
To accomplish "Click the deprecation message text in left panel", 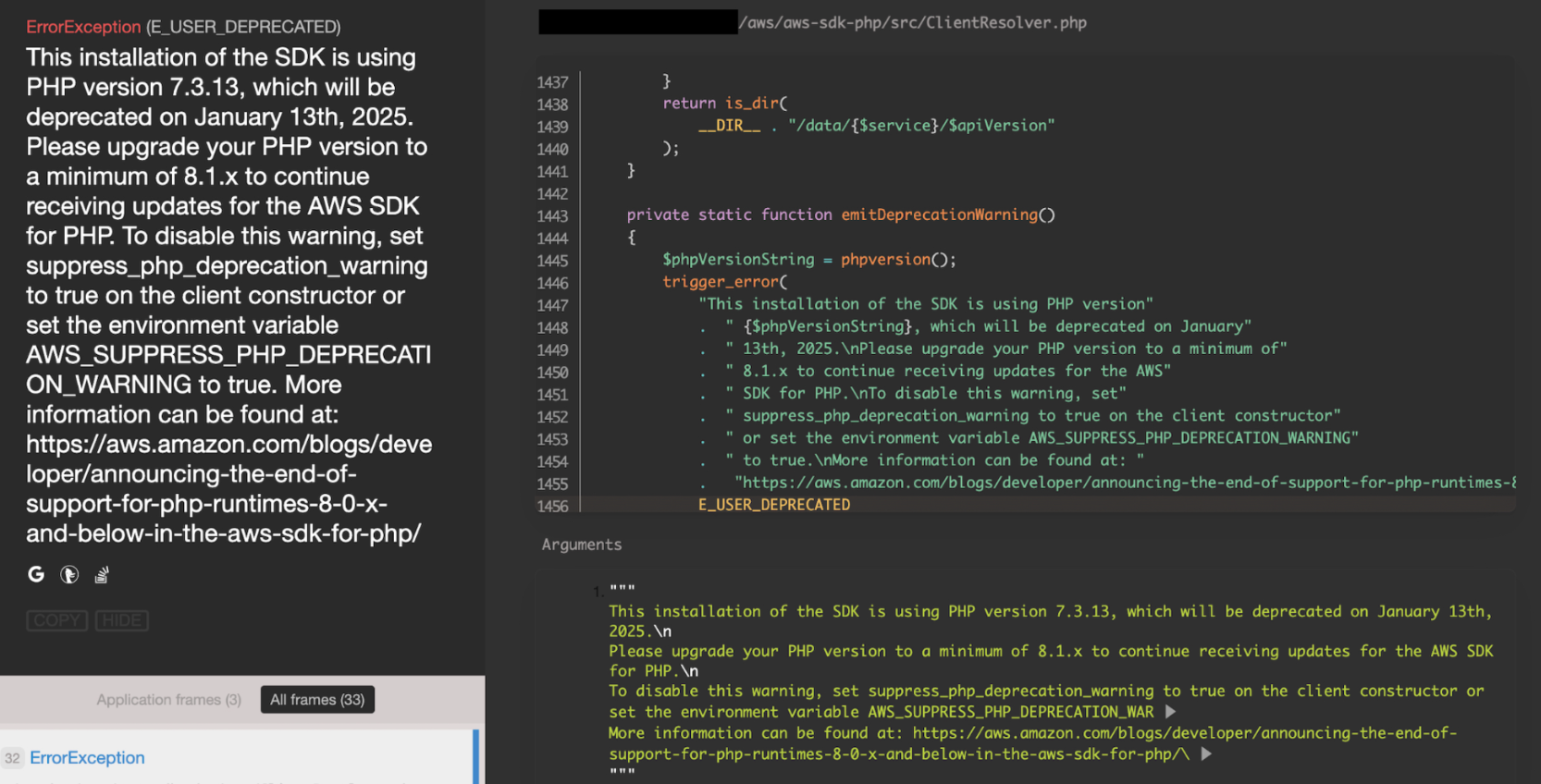I will pyautogui.click(x=228, y=295).
